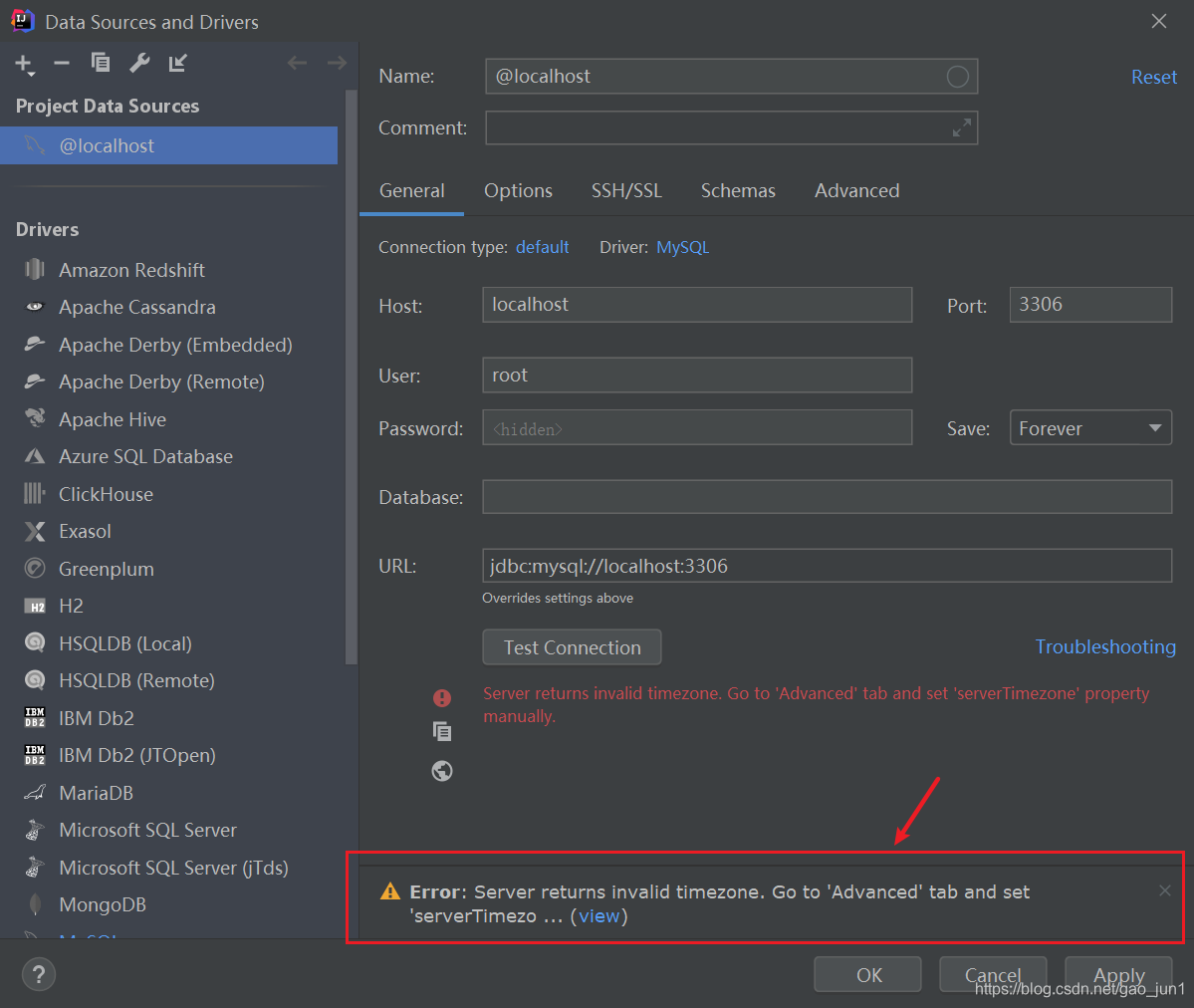1194x1008 pixels.
Task: Click into the Database field
Action: (x=827, y=497)
